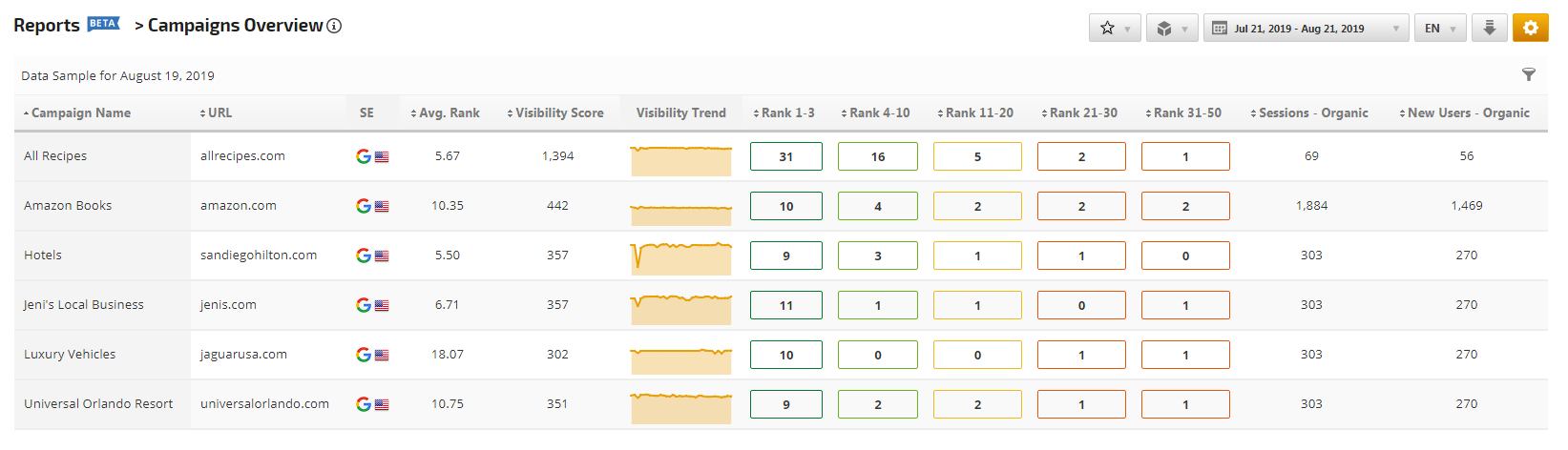The width and height of the screenshot is (1568, 450).
Task: Open the Amazon Books visibility trend chart
Action: pyautogui.click(x=681, y=214)
